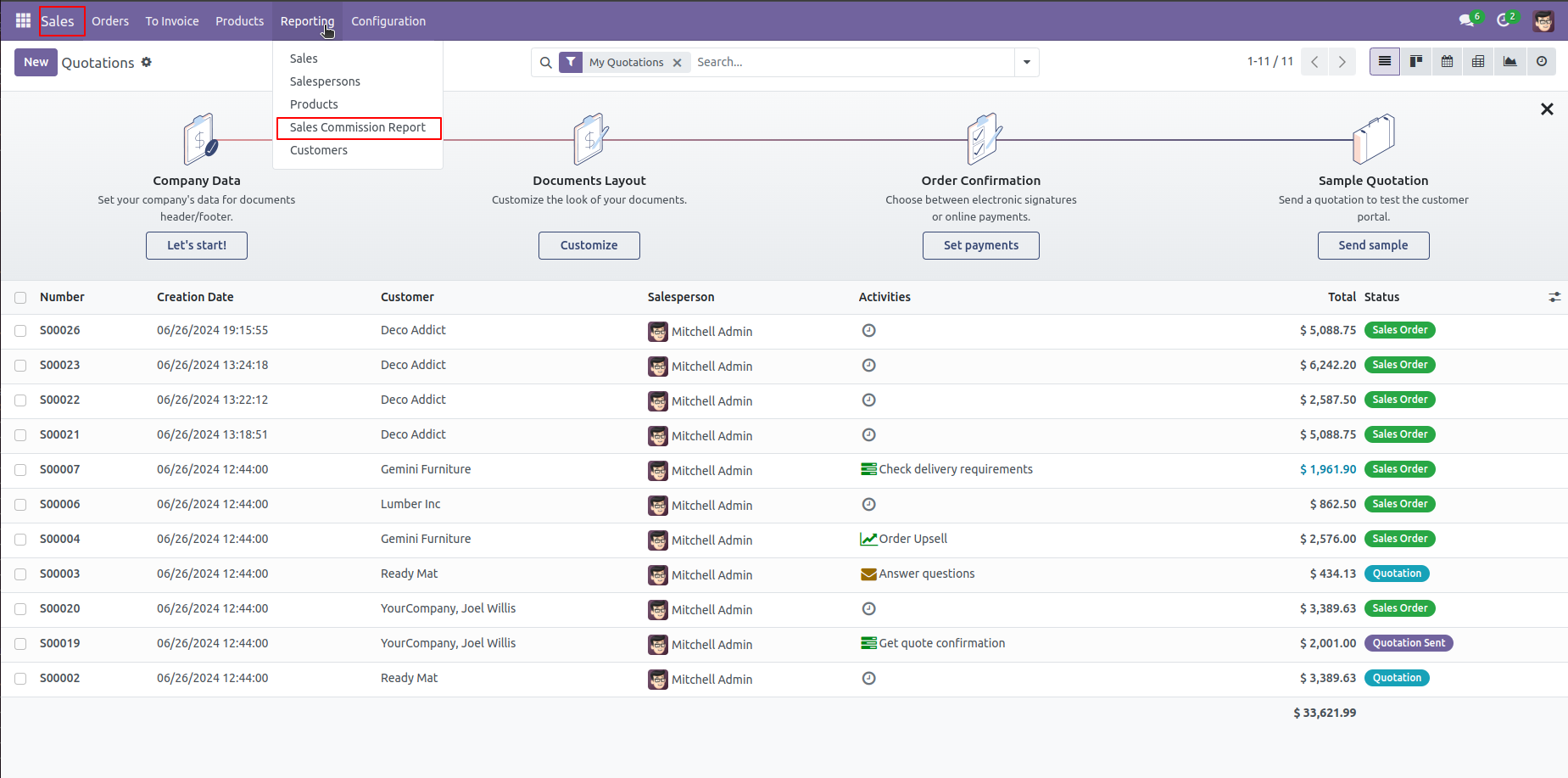This screenshot has height=778, width=1568.
Task: Open the Graph view
Action: (1509, 61)
